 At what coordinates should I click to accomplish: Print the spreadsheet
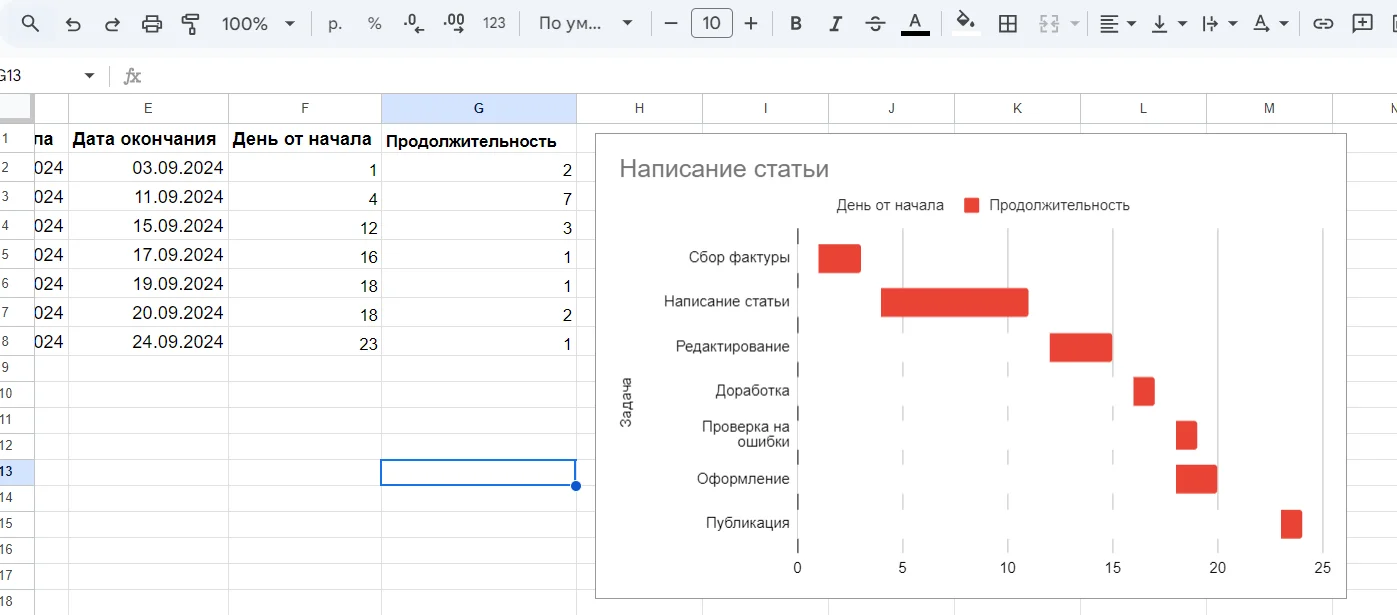pos(152,24)
